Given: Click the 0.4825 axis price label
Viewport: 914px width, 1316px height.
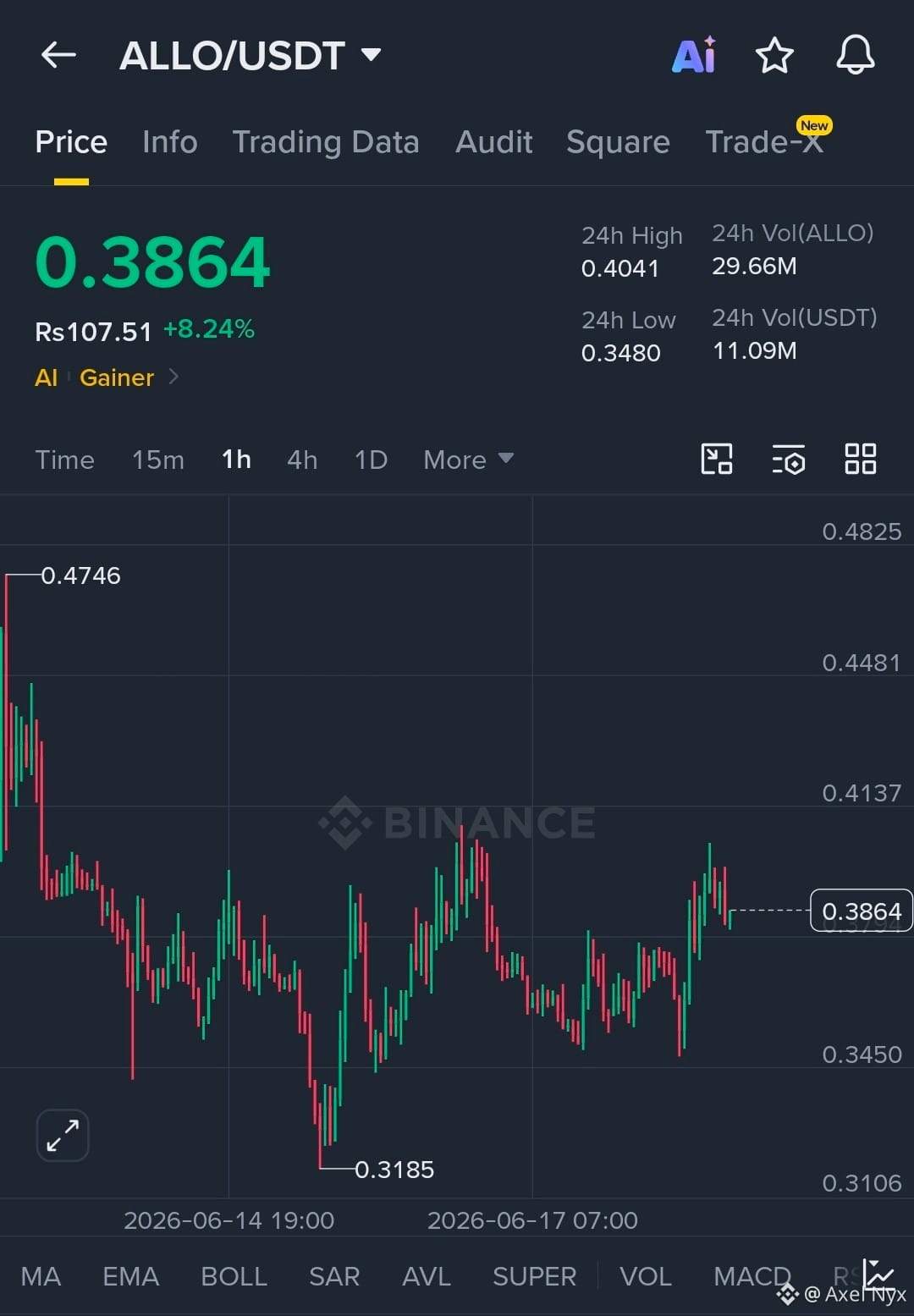Looking at the screenshot, I should tap(862, 531).
